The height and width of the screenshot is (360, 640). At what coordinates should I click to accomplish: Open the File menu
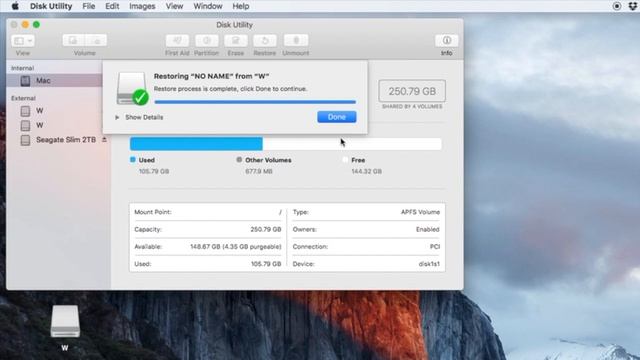(x=89, y=6)
